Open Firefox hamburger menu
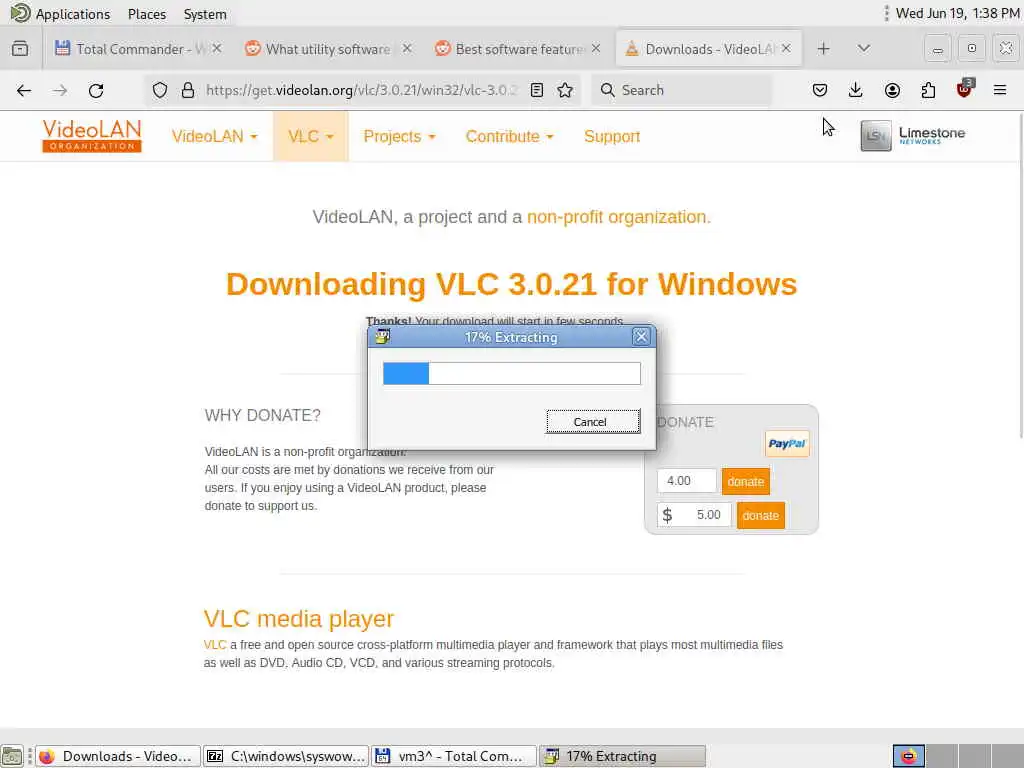 (1000, 90)
